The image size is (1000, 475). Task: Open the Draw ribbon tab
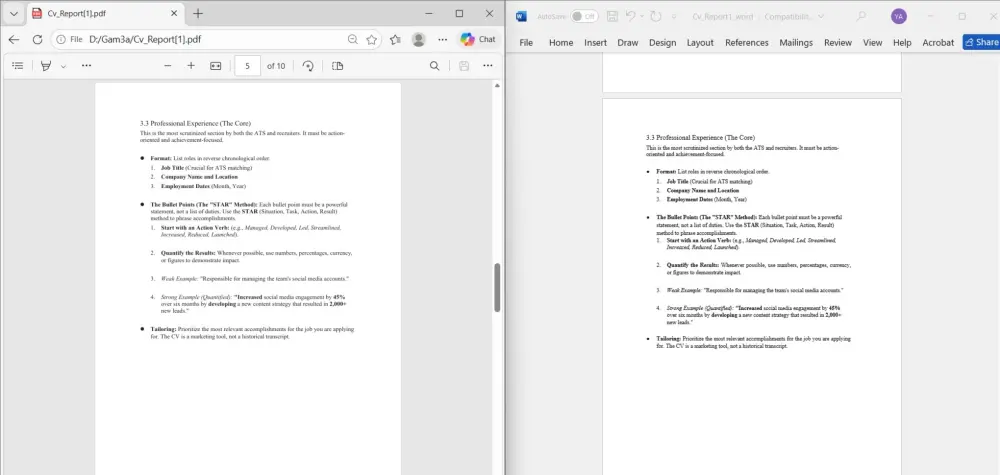click(x=628, y=43)
